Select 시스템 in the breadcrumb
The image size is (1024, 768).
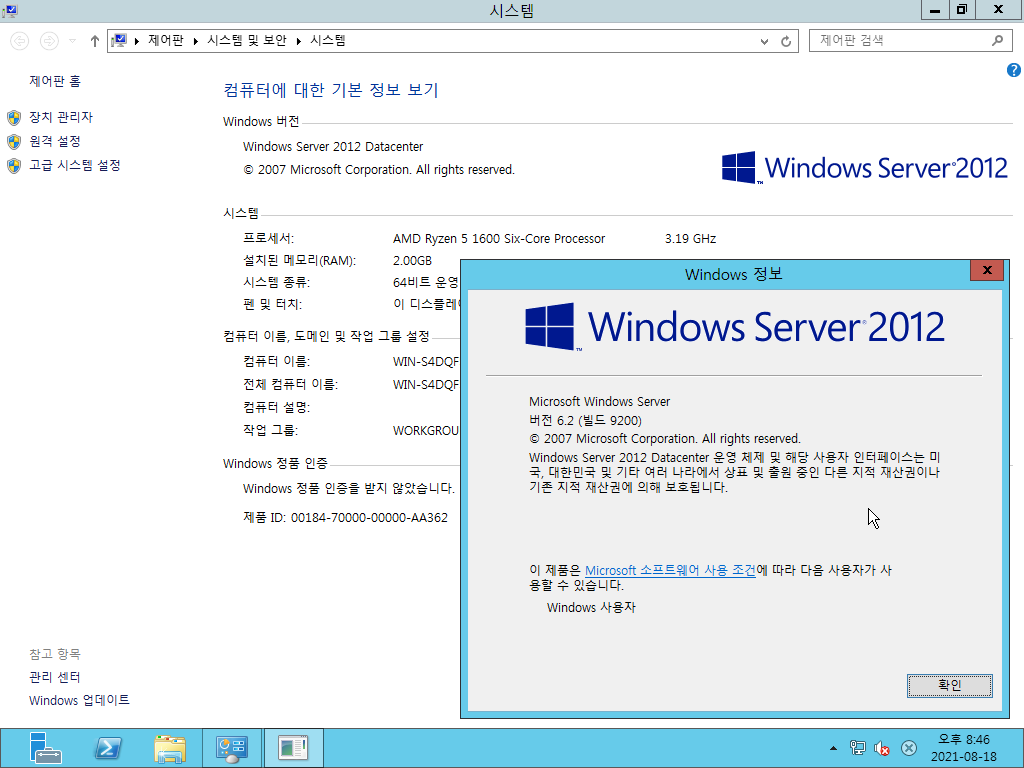(328, 40)
